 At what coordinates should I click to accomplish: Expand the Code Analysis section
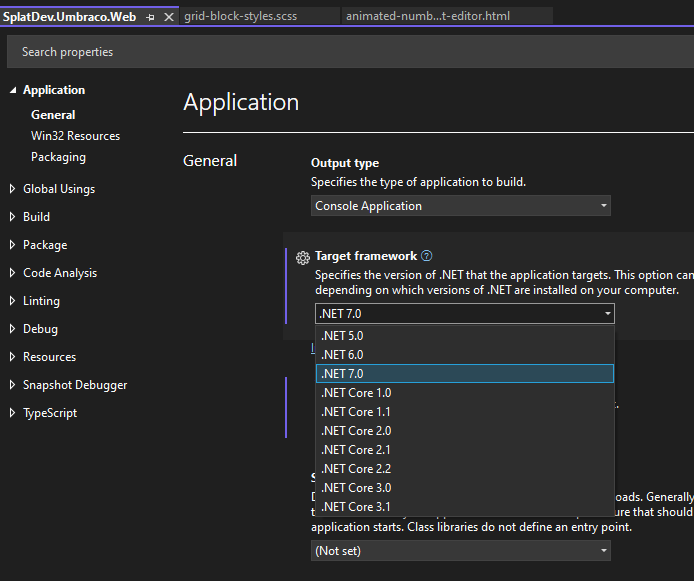(13, 273)
